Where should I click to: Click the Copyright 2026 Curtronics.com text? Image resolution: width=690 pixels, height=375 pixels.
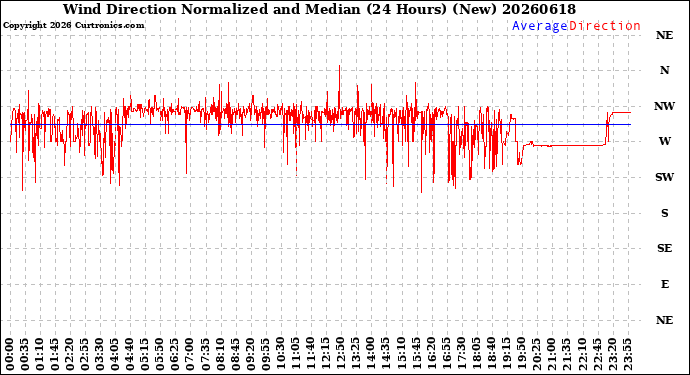(x=73, y=26)
